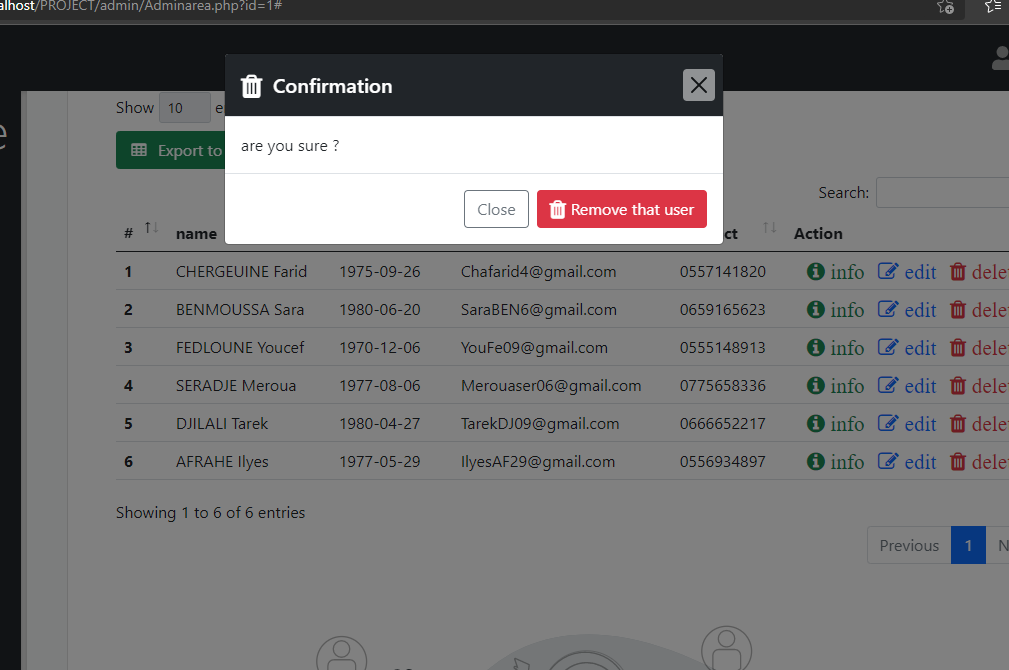Open the browser favorites list icon

click(993, 7)
